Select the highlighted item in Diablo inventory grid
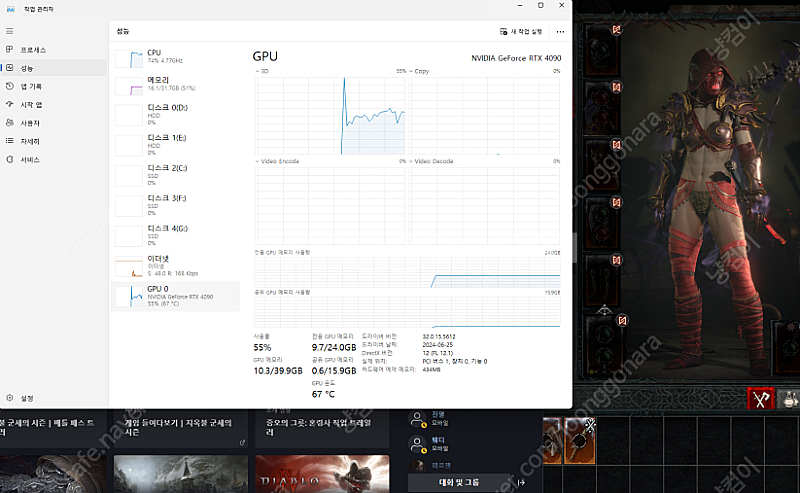 (580, 440)
